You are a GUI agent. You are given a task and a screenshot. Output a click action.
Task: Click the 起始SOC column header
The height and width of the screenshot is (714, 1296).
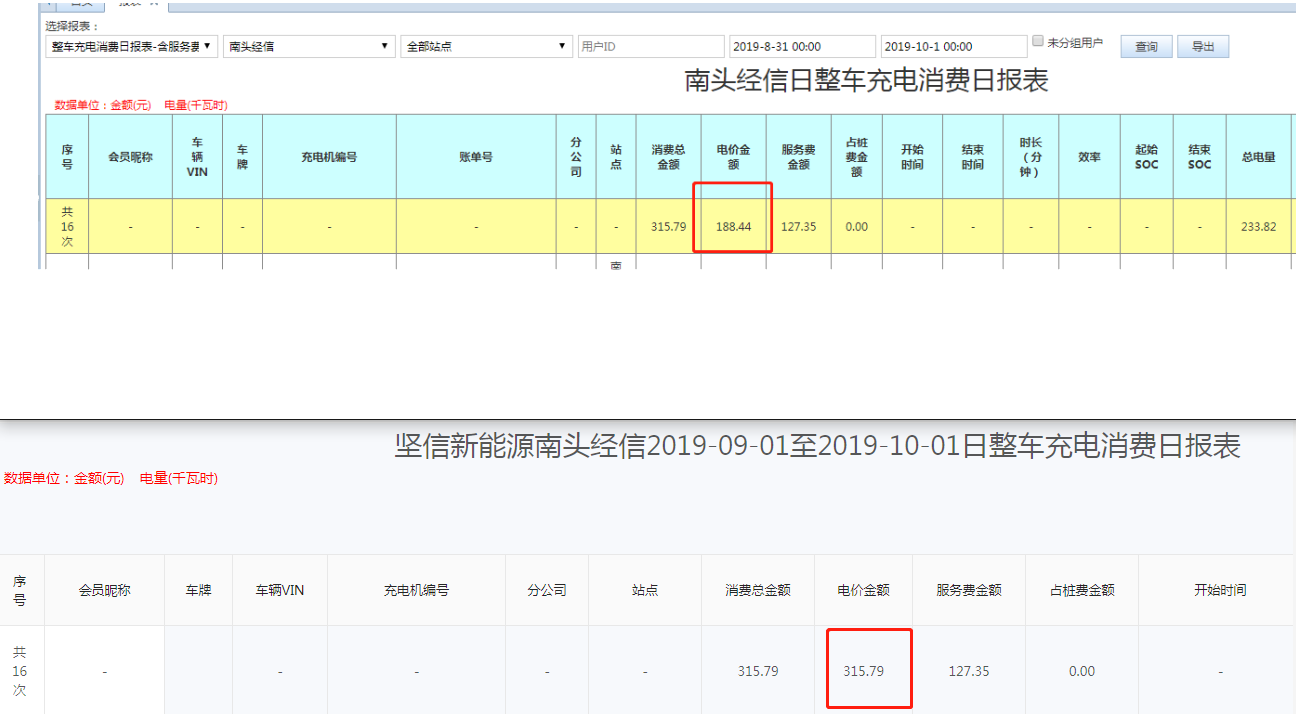tap(1147, 157)
